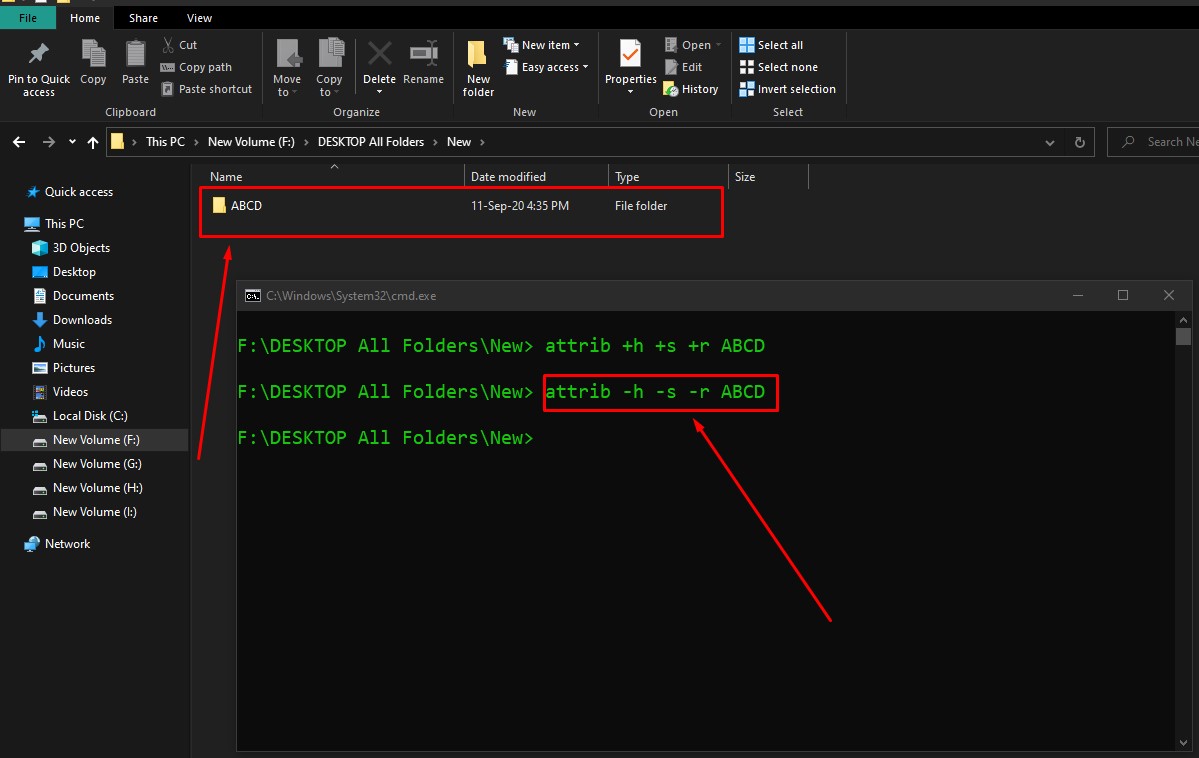Viewport: 1199px width, 758px height.
Task: Select New Volume (F:) in sidebar
Action: (96, 440)
